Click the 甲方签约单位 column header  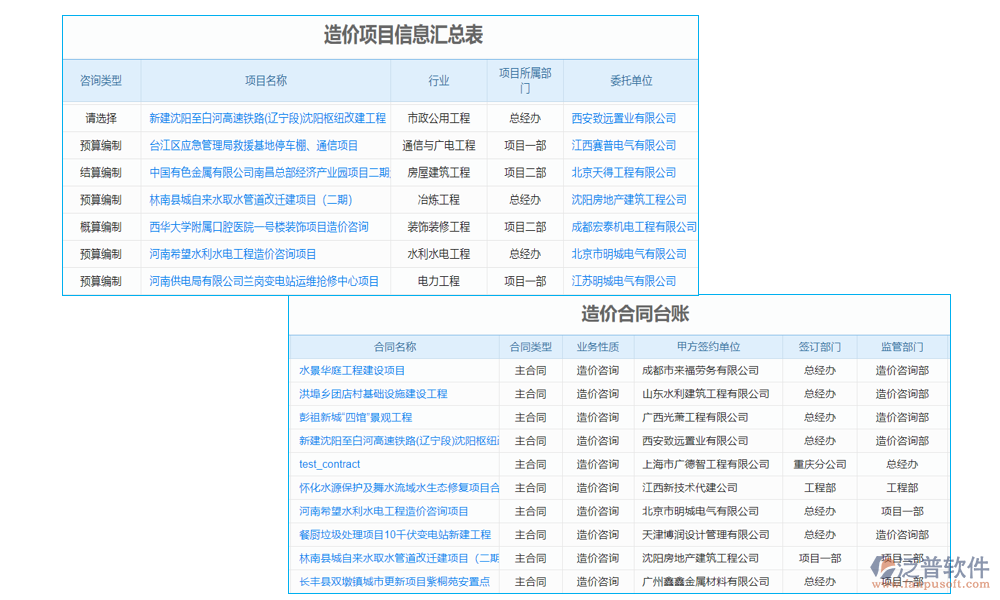click(x=707, y=345)
